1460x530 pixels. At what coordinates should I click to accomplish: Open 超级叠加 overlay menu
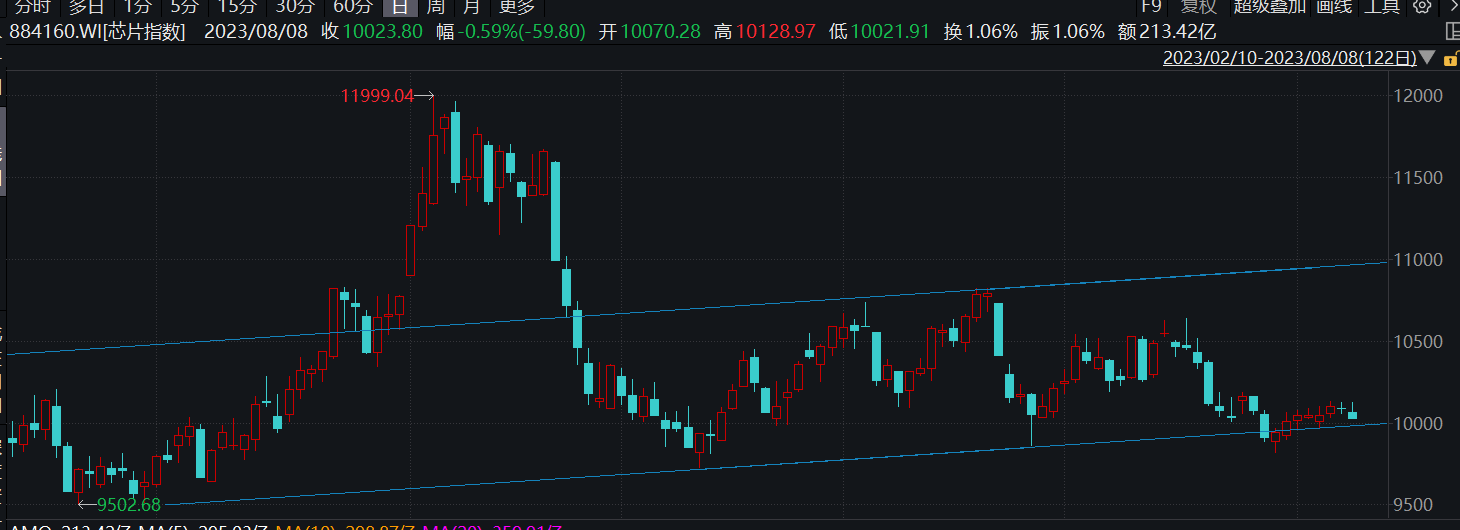click(1270, 6)
